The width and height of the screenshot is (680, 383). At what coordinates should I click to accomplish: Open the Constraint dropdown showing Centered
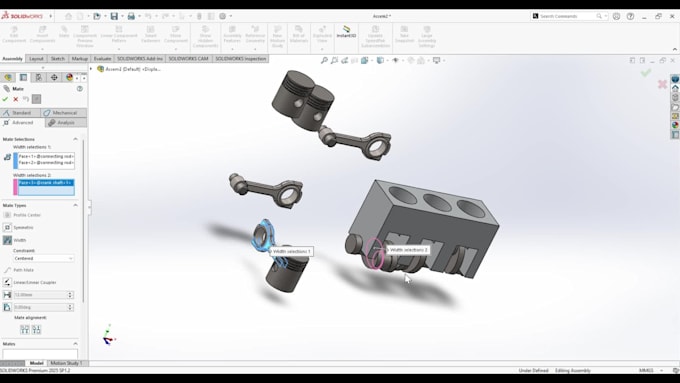coord(43,259)
